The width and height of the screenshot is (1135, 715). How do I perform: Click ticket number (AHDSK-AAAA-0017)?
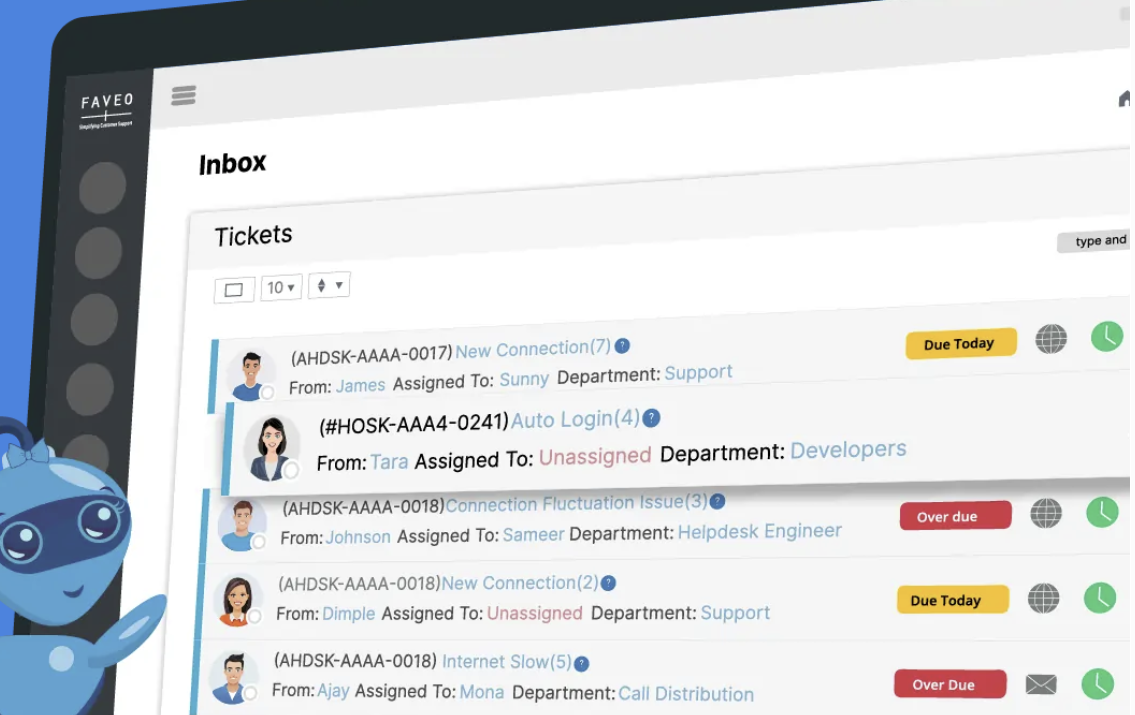(371, 355)
